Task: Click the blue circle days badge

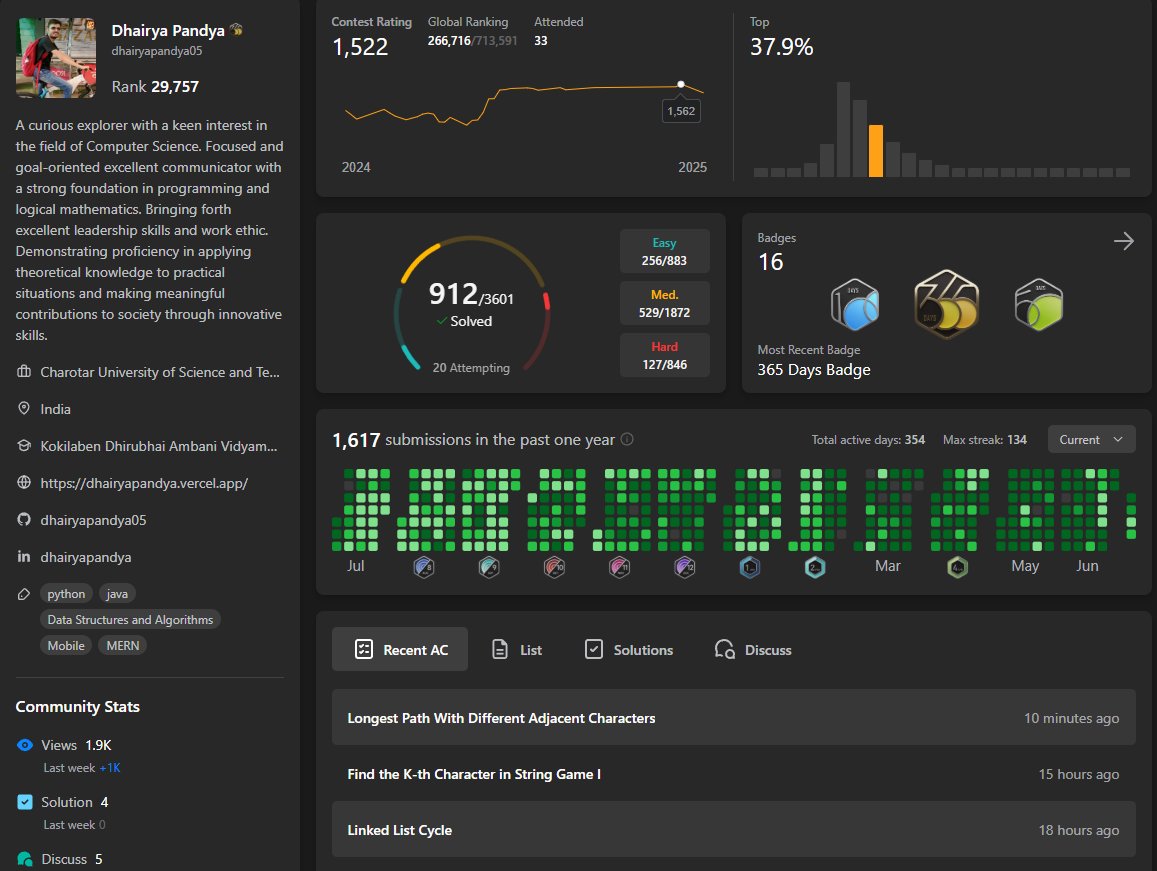Action: click(x=854, y=304)
